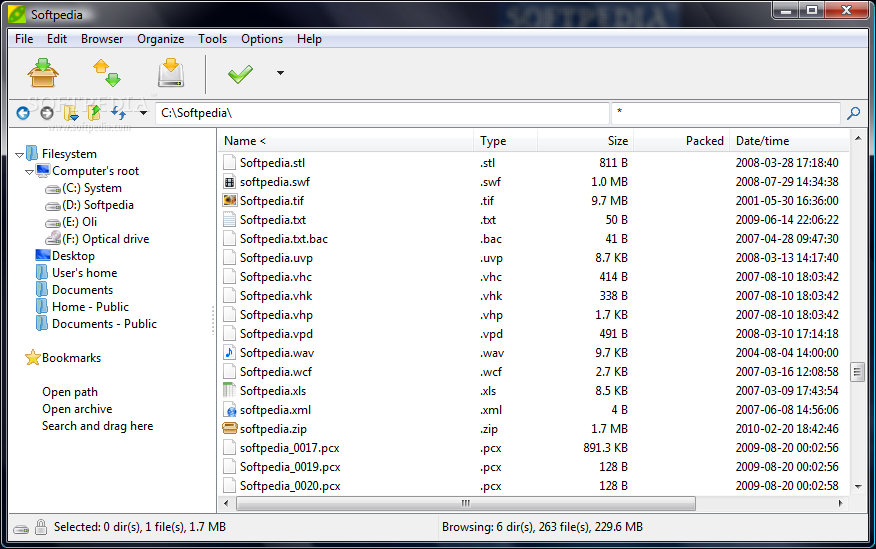Viewport: 876px width, 549px height.
Task: Click the file list scroll down arrow
Action: [858, 487]
